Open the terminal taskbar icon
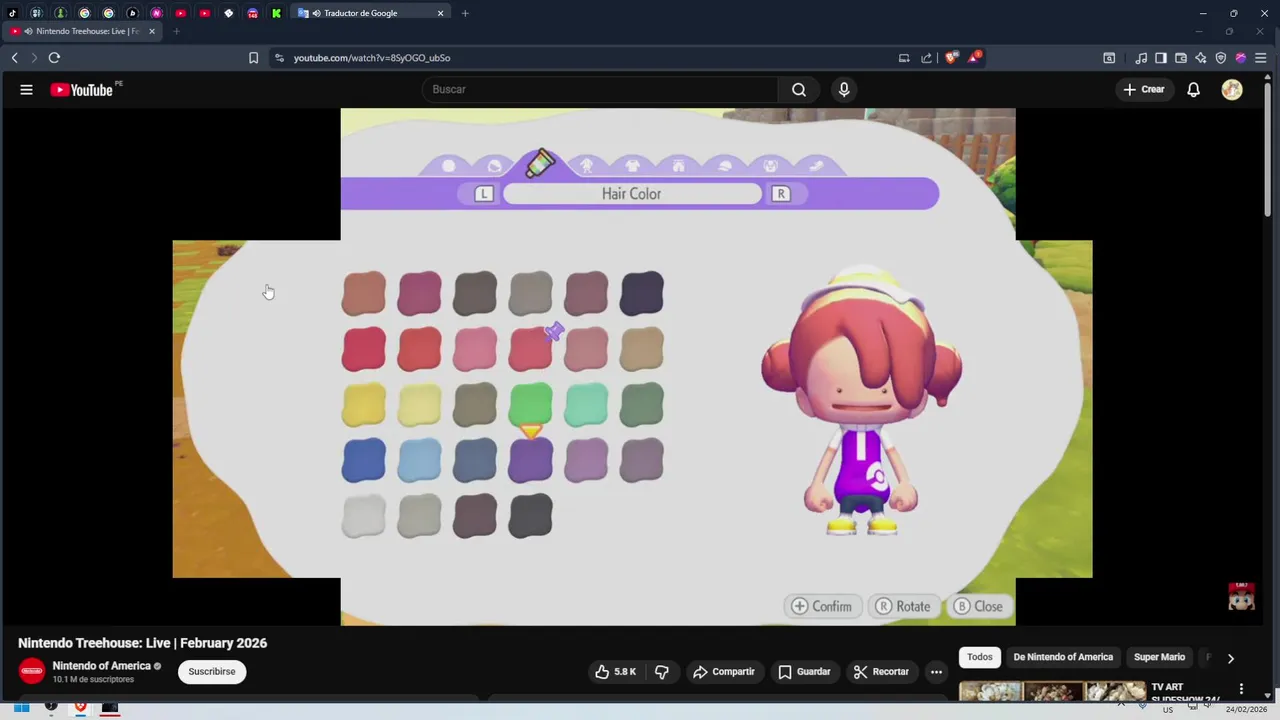The image size is (1280, 720). coord(110,708)
